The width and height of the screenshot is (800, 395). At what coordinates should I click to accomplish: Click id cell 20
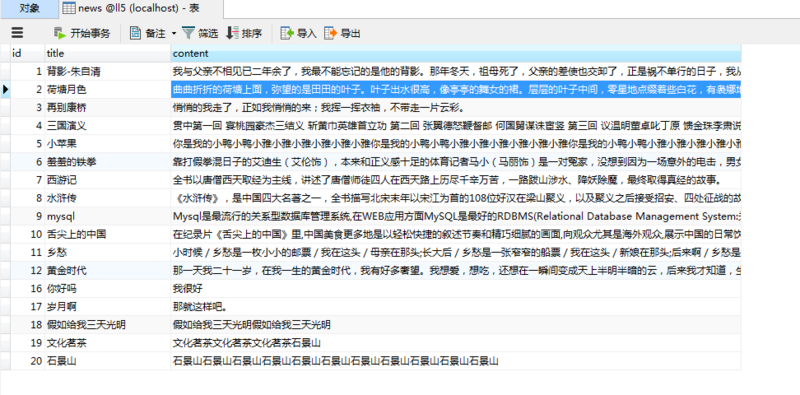click(27, 361)
